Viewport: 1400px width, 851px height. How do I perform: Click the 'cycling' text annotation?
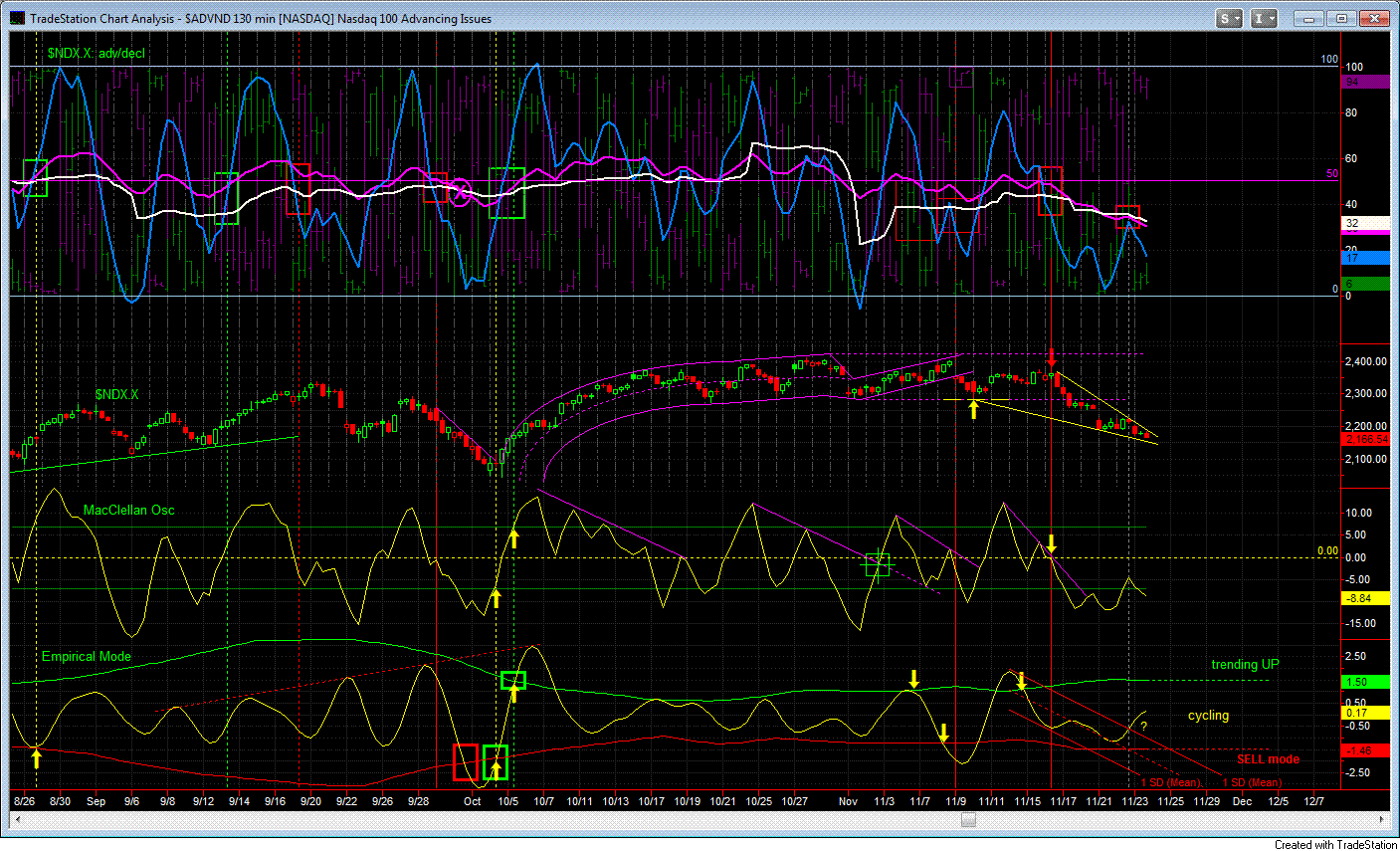(x=1208, y=715)
